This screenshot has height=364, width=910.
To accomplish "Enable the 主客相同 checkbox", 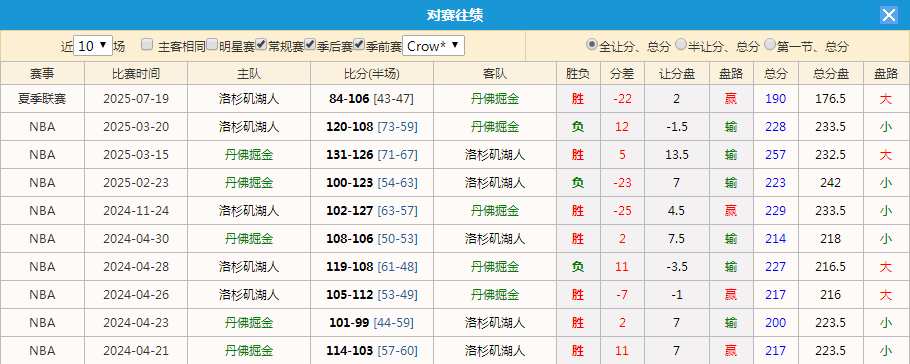I will pyautogui.click(x=147, y=44).
